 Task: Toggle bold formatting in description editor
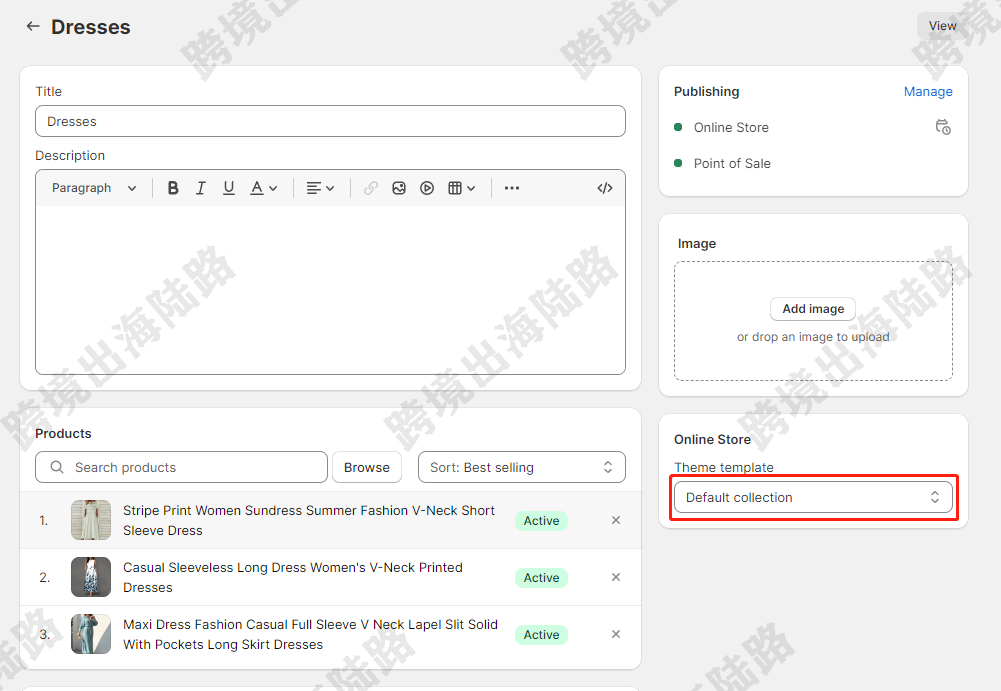(x=173, y=188)
